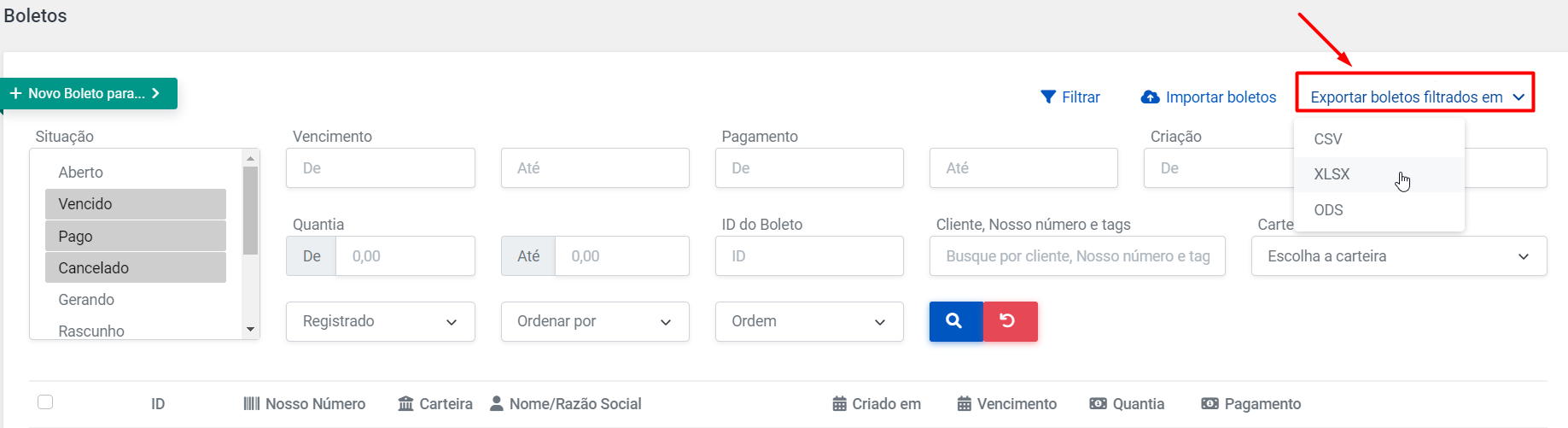Image resolution: width=1568 pixels, height=428 pixels.
Task: Expand the Ordenar por dropdown
Action: pos(595,321)
